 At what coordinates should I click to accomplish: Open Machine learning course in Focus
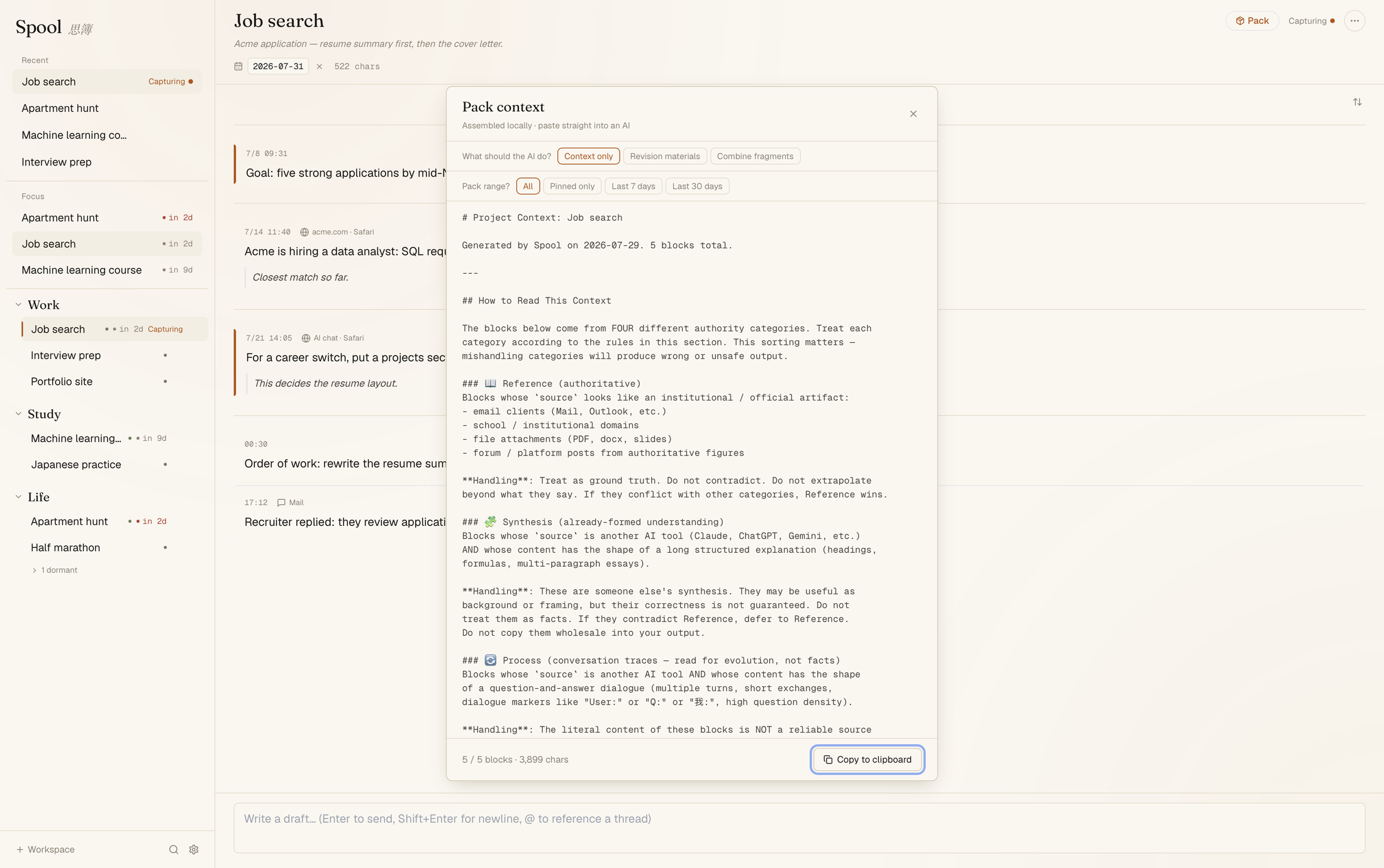(107, 270)
